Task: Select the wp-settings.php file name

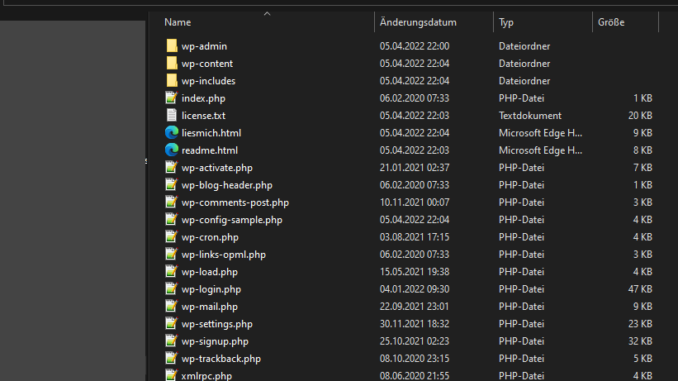Action: (217, 324)
